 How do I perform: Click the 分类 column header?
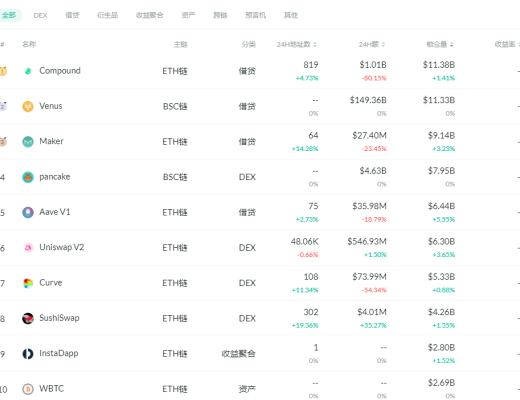click(249, 44)
